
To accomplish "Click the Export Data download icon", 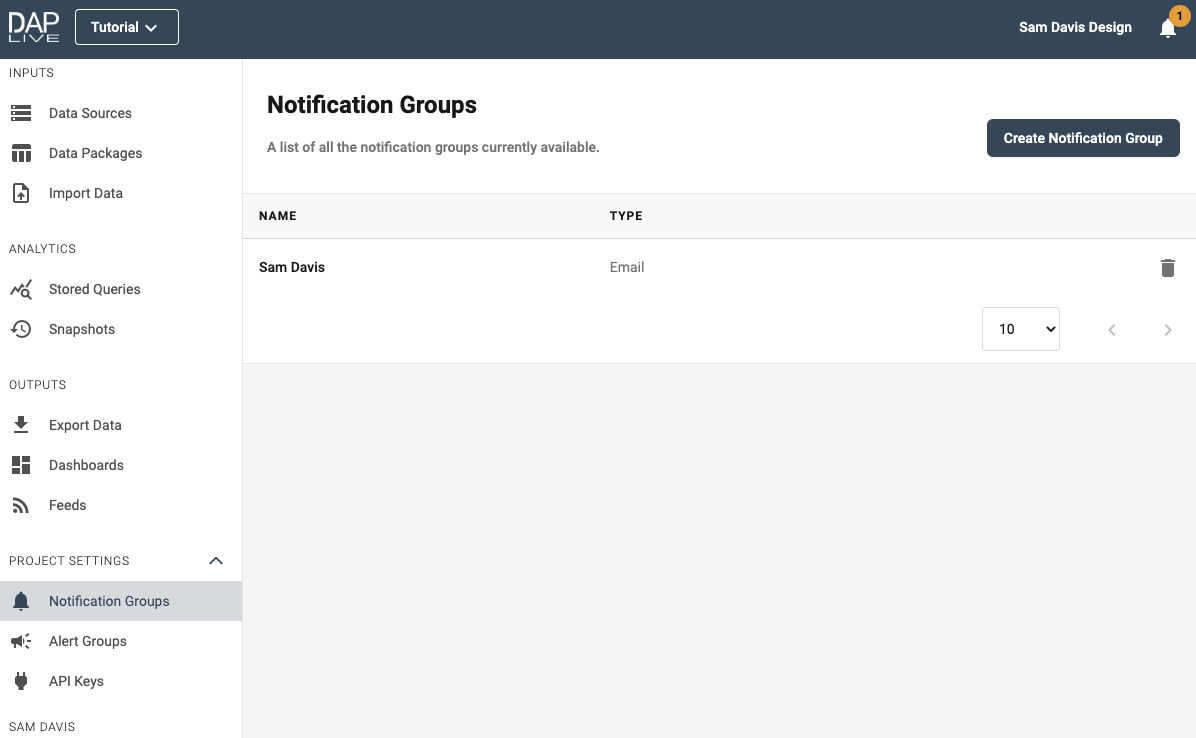I will [x=21, y=425].
